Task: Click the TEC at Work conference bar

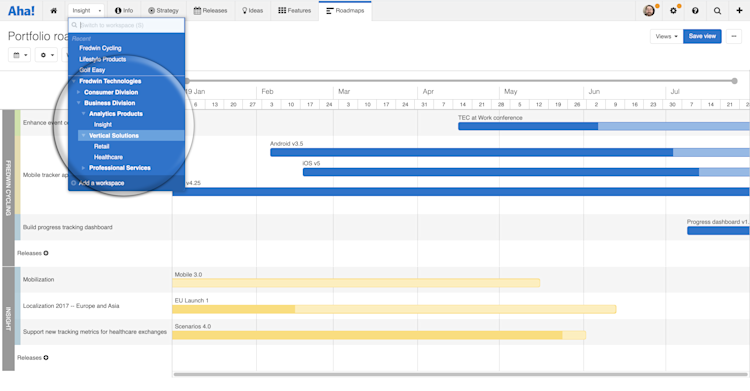Action: click(604, 126)
